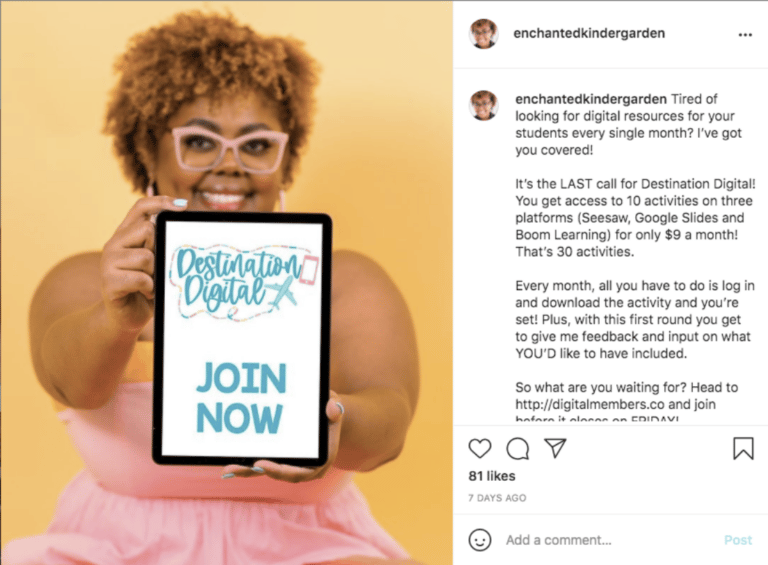
Task: View who liked via 81 likes
Action: (x=492, y=476)
